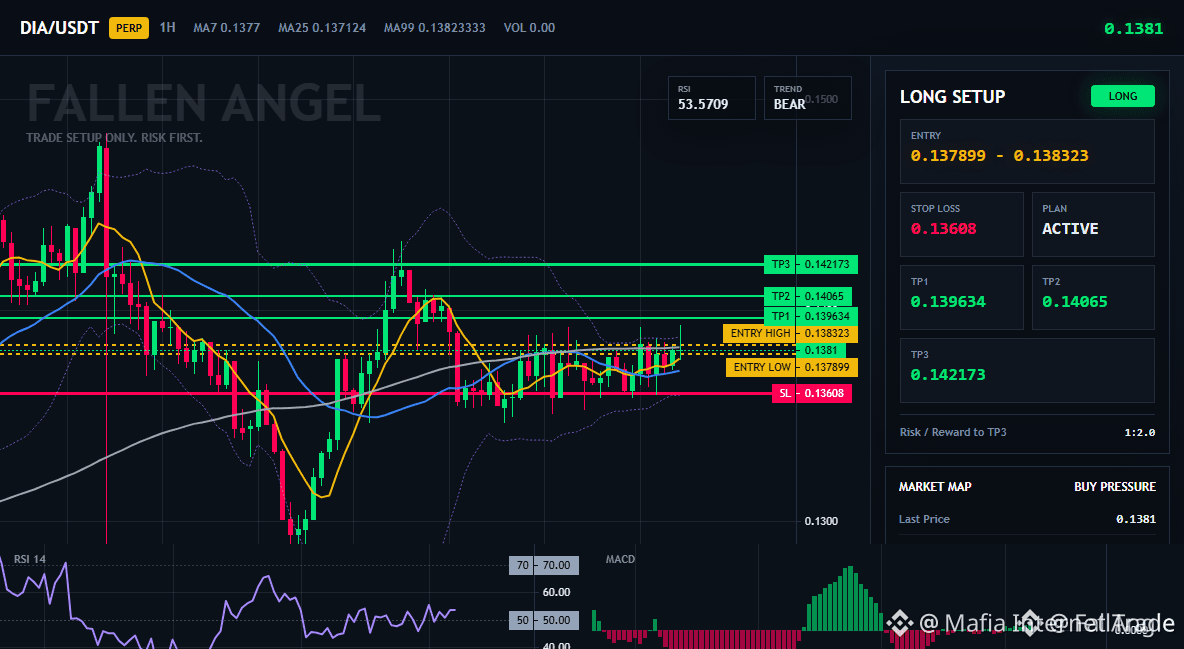Screen dimensions: 1184x649
Task: Click the yellow PERP badge
Action: [x=129, y=28]
